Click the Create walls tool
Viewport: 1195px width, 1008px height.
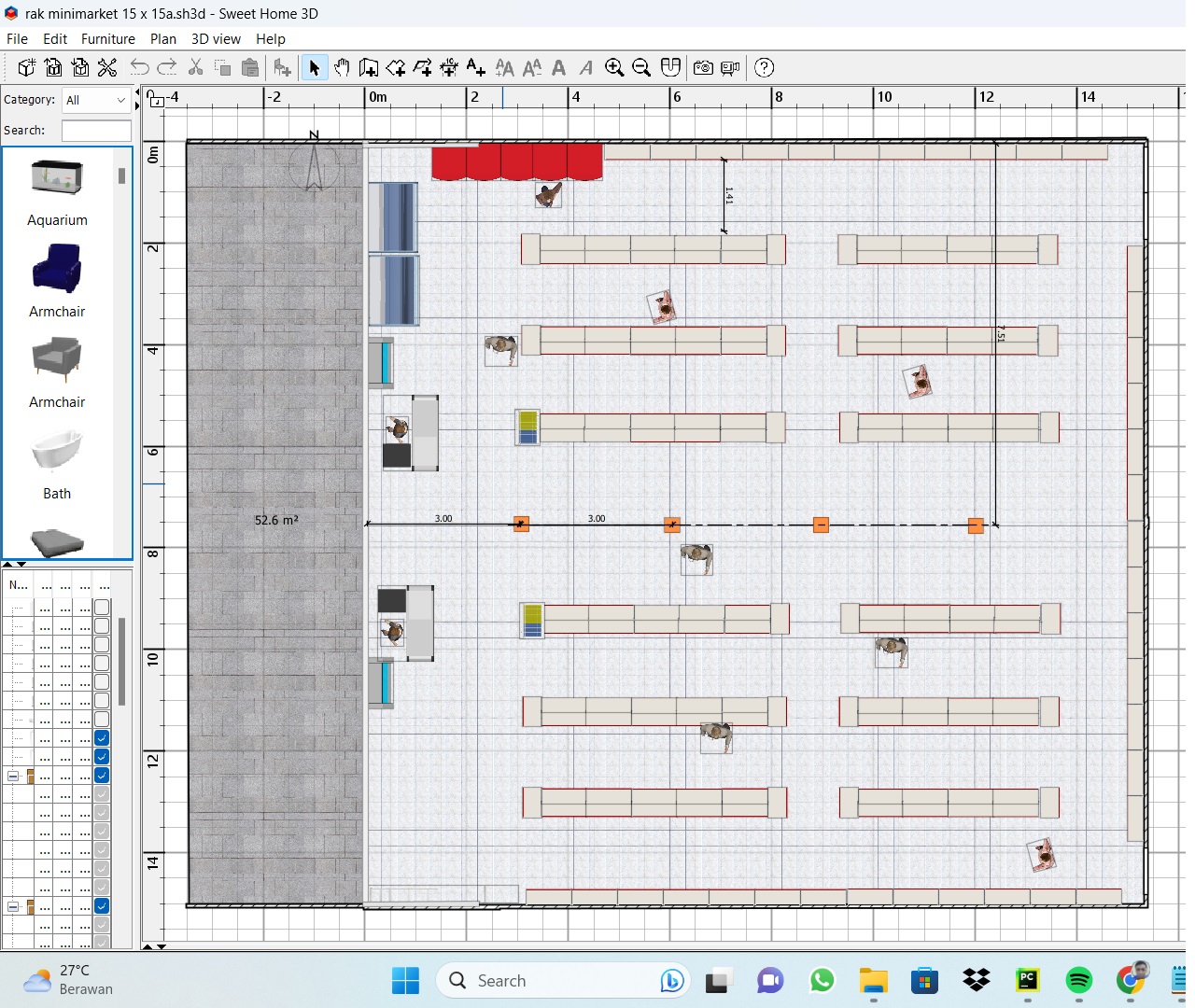pos(369,67)
